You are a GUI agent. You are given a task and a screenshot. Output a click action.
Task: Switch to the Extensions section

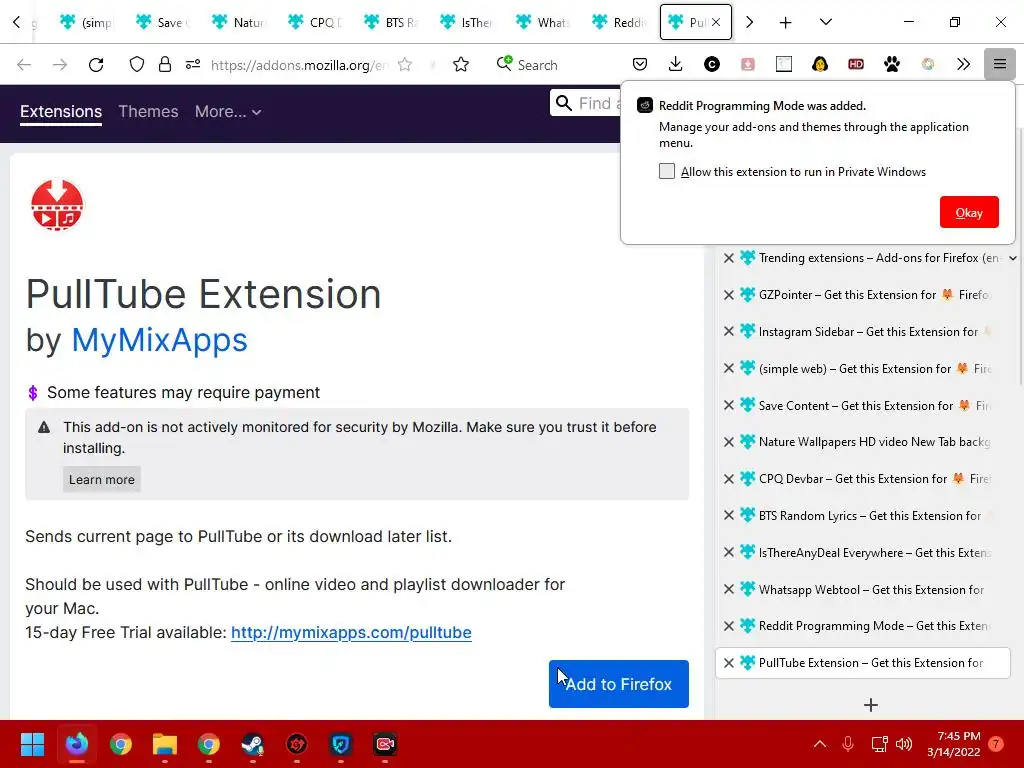tap(61, 112)
